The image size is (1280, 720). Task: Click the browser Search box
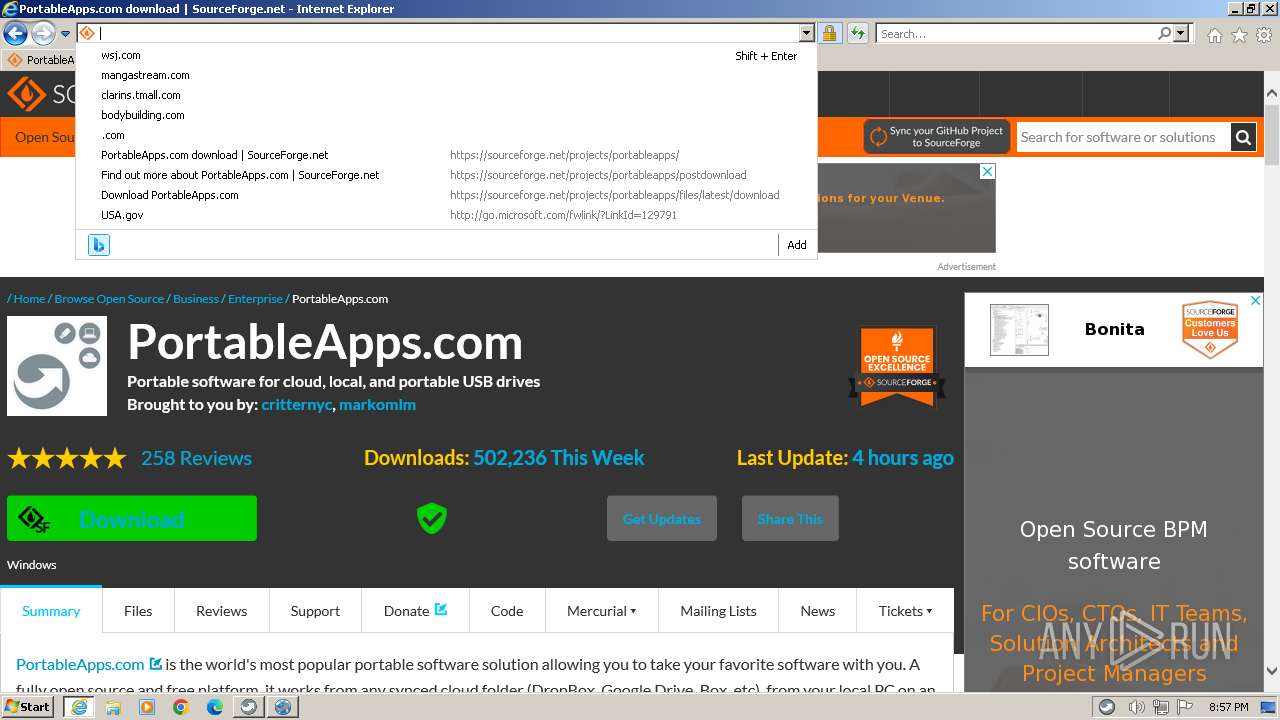[x=1017, y=33]
